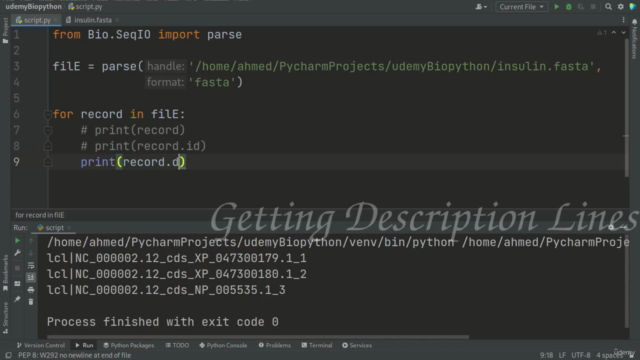Open IDE settings gear icon at top
Viewport: 640px width, 360px height.
[x=620, y=7]
